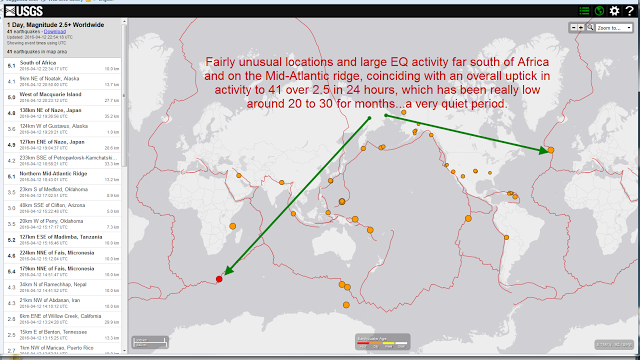Zoom out the map with minus button
The width and height of the screenshot is (640, 360).
click(574, 28)
